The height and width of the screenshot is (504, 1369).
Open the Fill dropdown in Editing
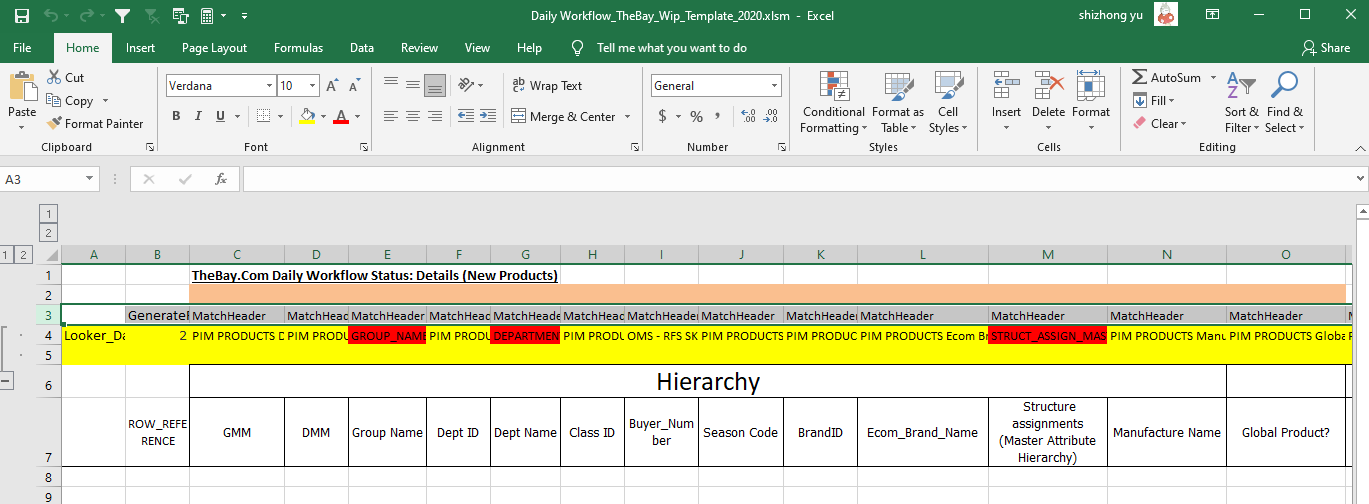1154,101
